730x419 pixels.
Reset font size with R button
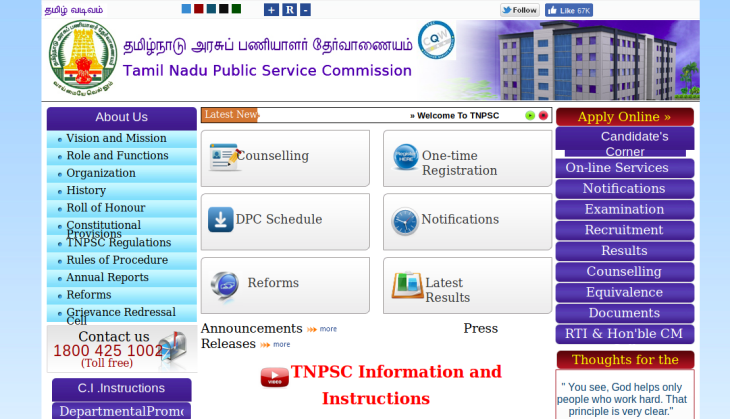(289, 10)
